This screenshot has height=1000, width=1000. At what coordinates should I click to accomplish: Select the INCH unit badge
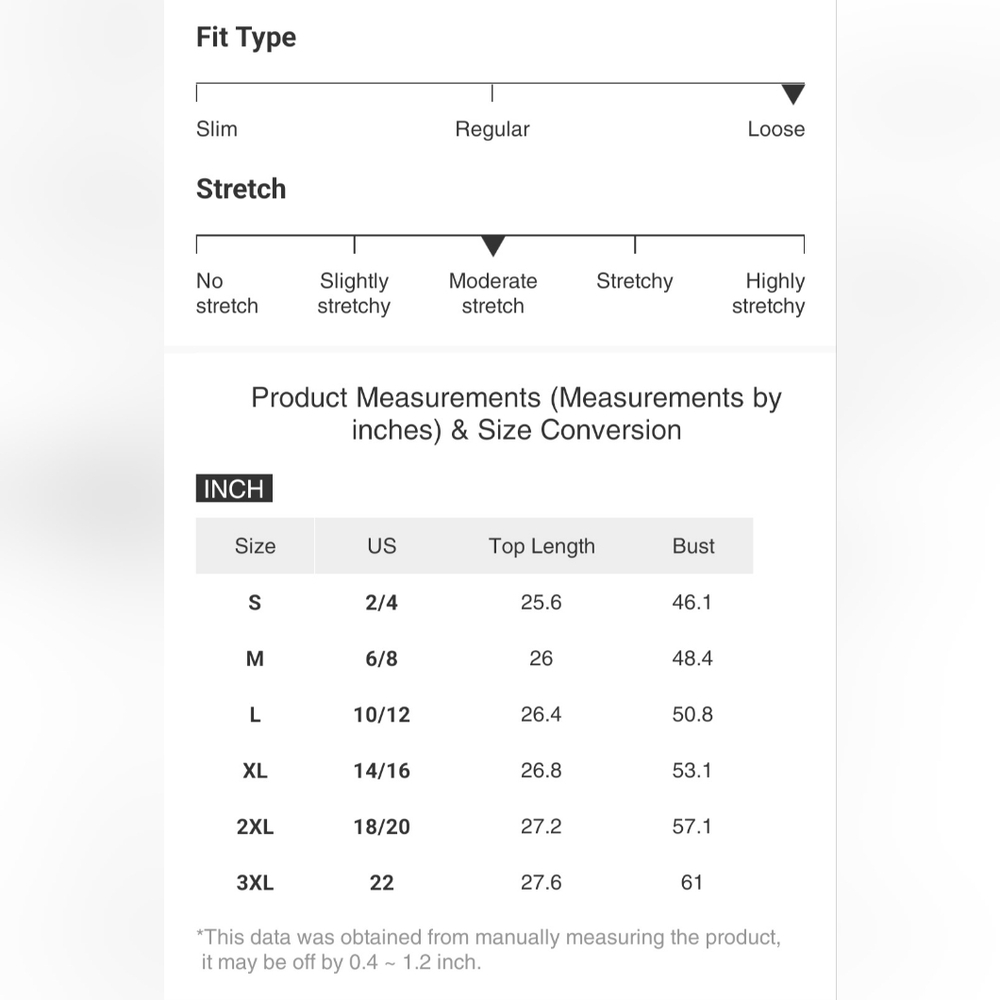coord(234,489)
